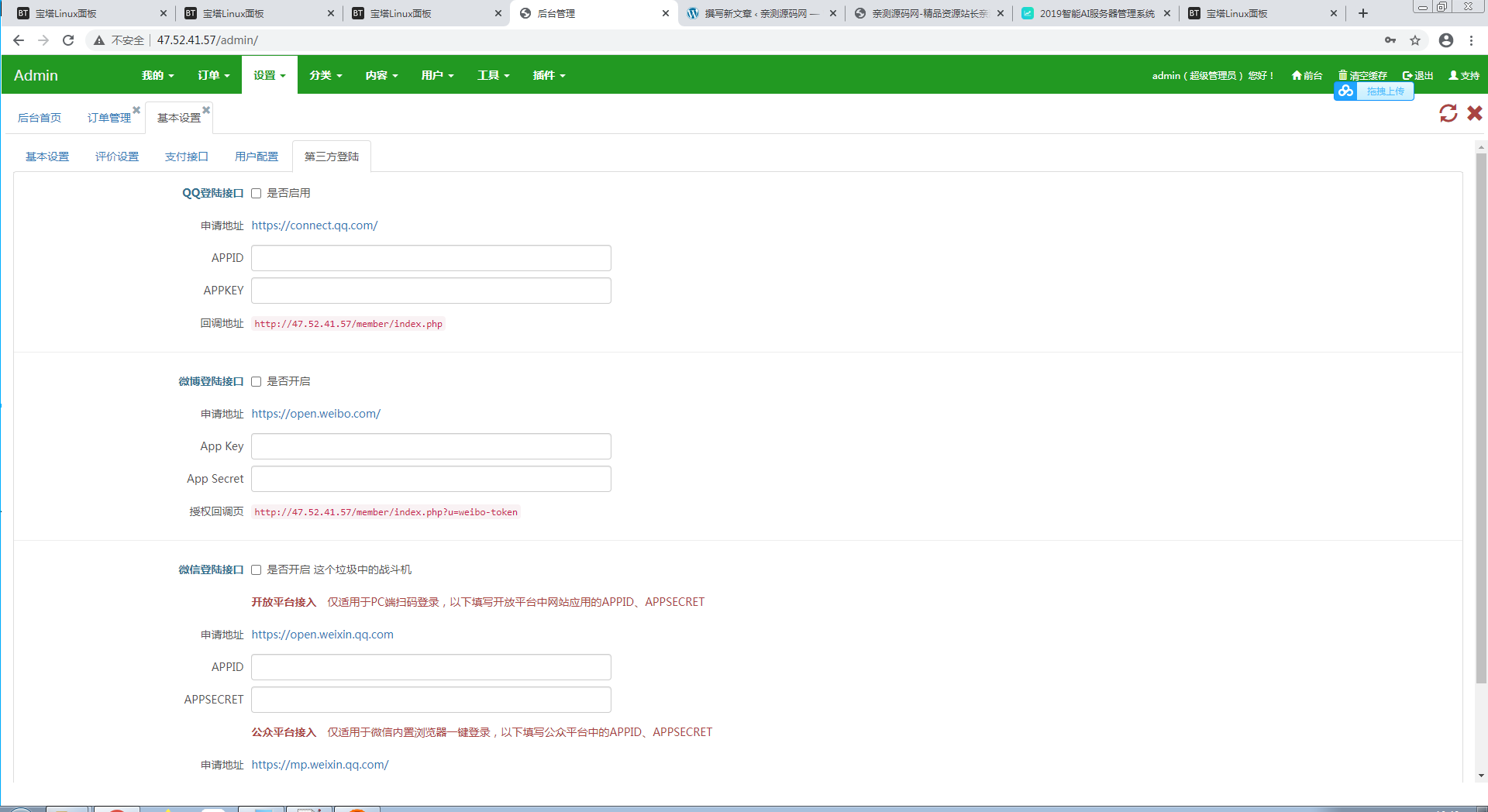This screenshot has width=1488, height=812.
Task: Open the https://connect.qq.com/ link
Action: 315,225
